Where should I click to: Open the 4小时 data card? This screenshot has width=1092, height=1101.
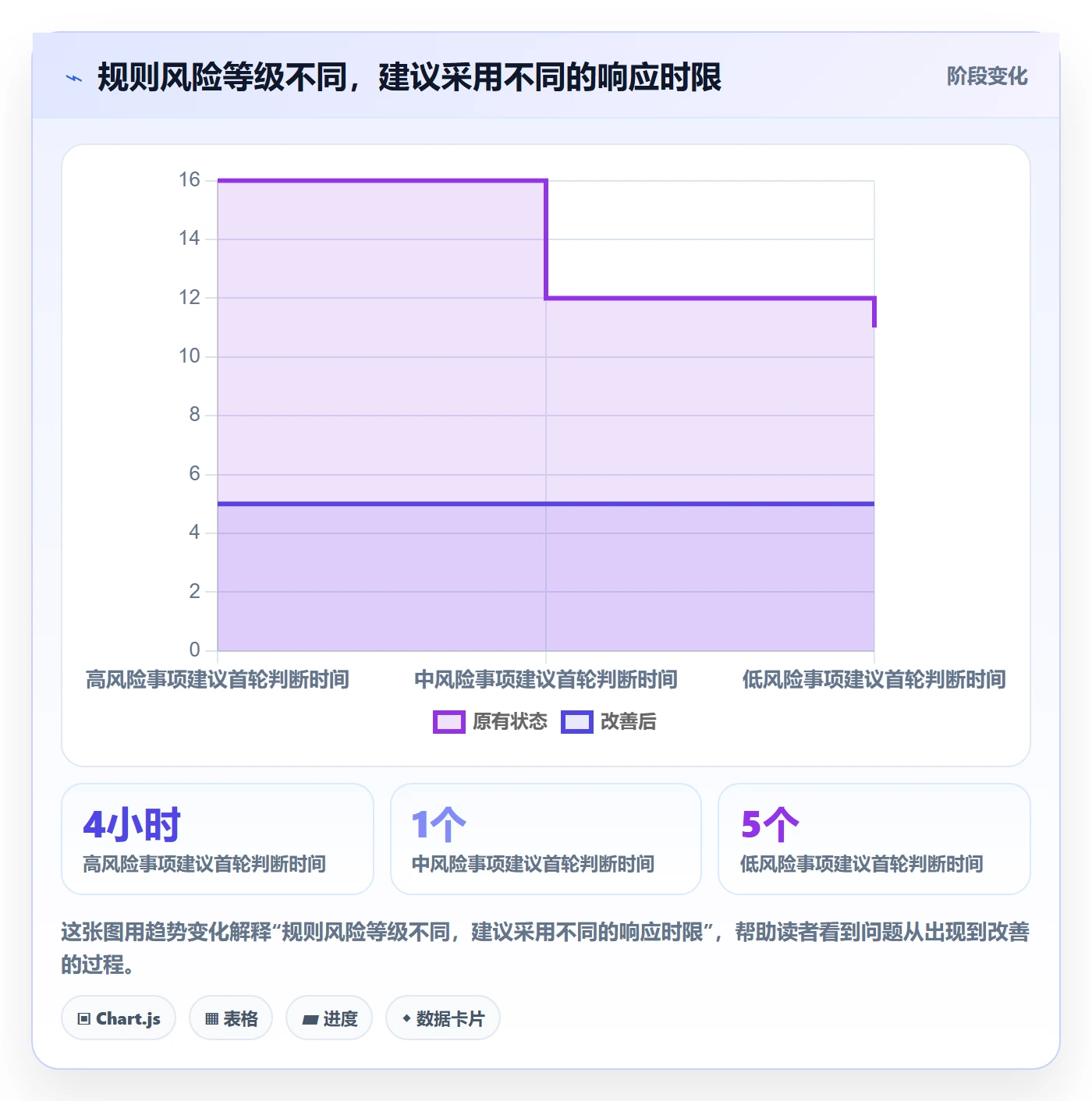218,839
